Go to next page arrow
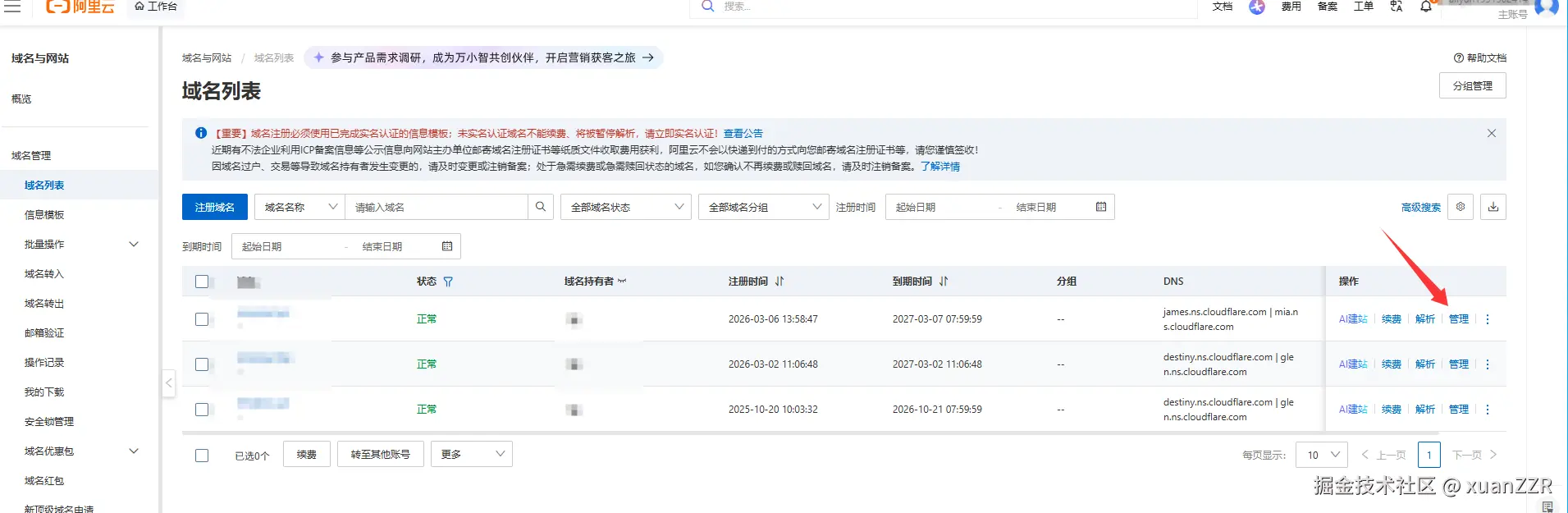This screenshot has height=513, width=1568. pyautogui.click(x=1493, y=455)
